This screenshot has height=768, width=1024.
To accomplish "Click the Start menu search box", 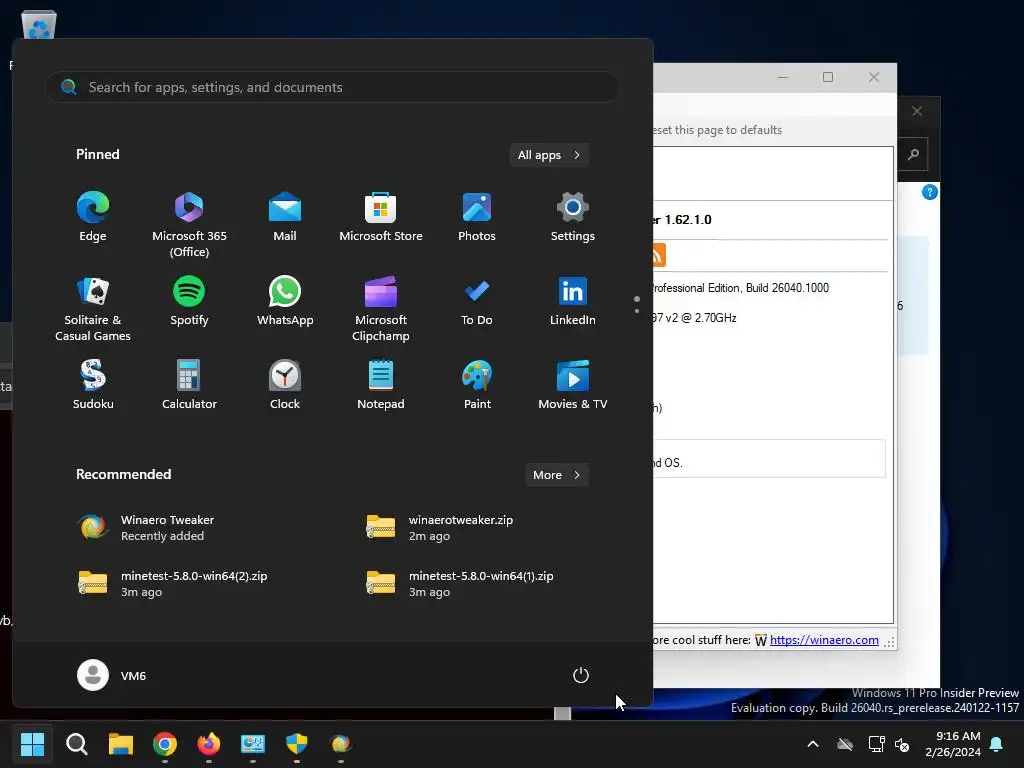I will (x=332, y=87).
